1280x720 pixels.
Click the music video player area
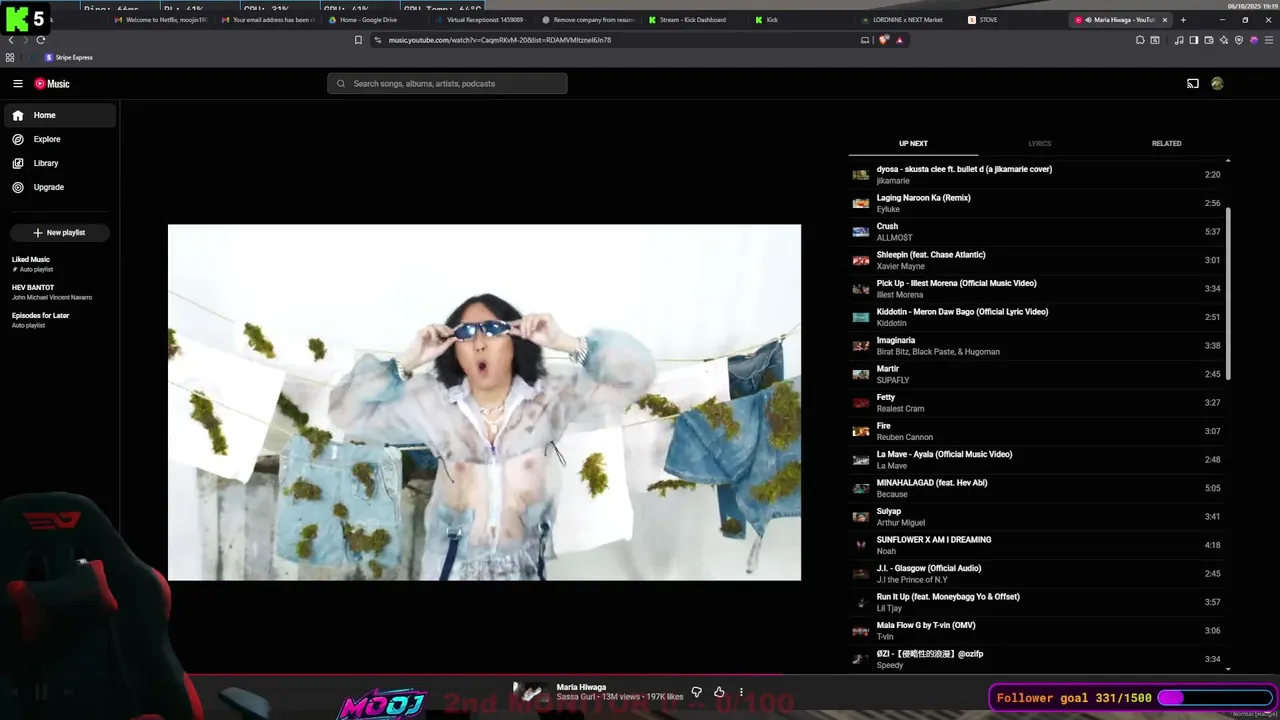pos(484,402)
